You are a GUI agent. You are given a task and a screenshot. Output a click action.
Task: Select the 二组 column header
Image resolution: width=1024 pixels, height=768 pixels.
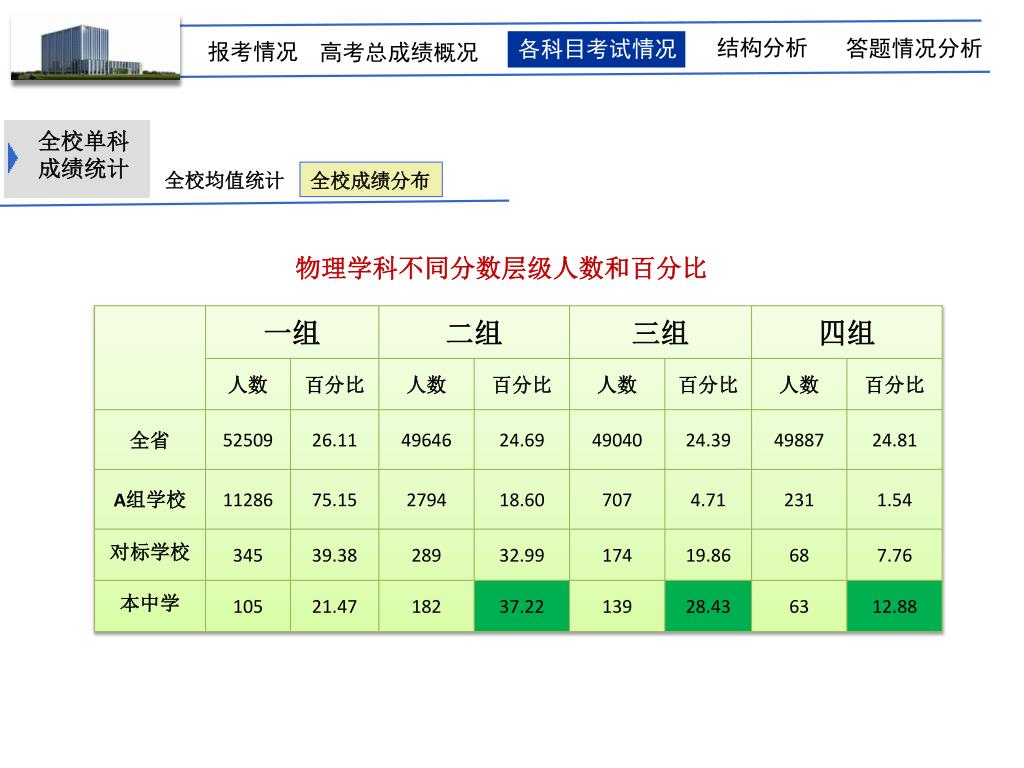474,332
